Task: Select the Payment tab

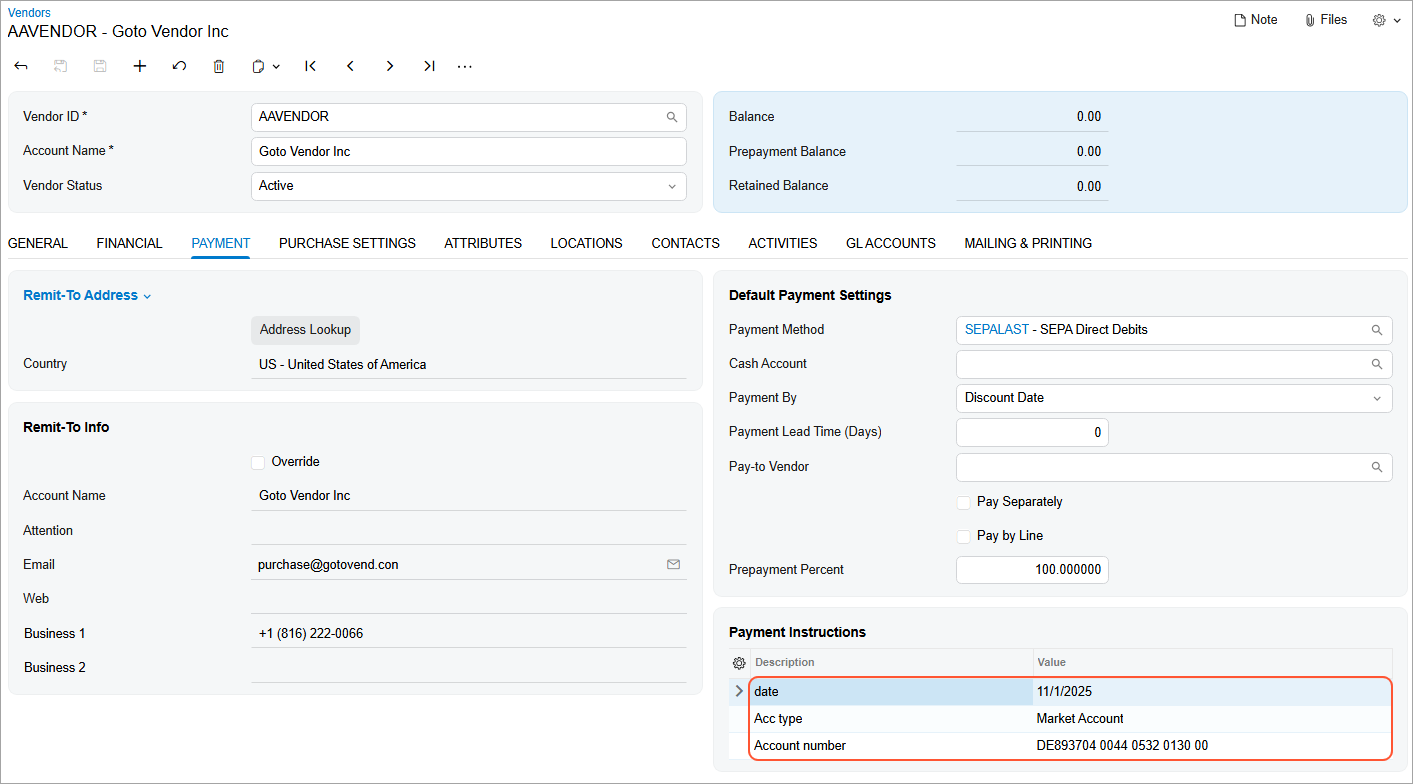Action: click(x=221, y=243)
